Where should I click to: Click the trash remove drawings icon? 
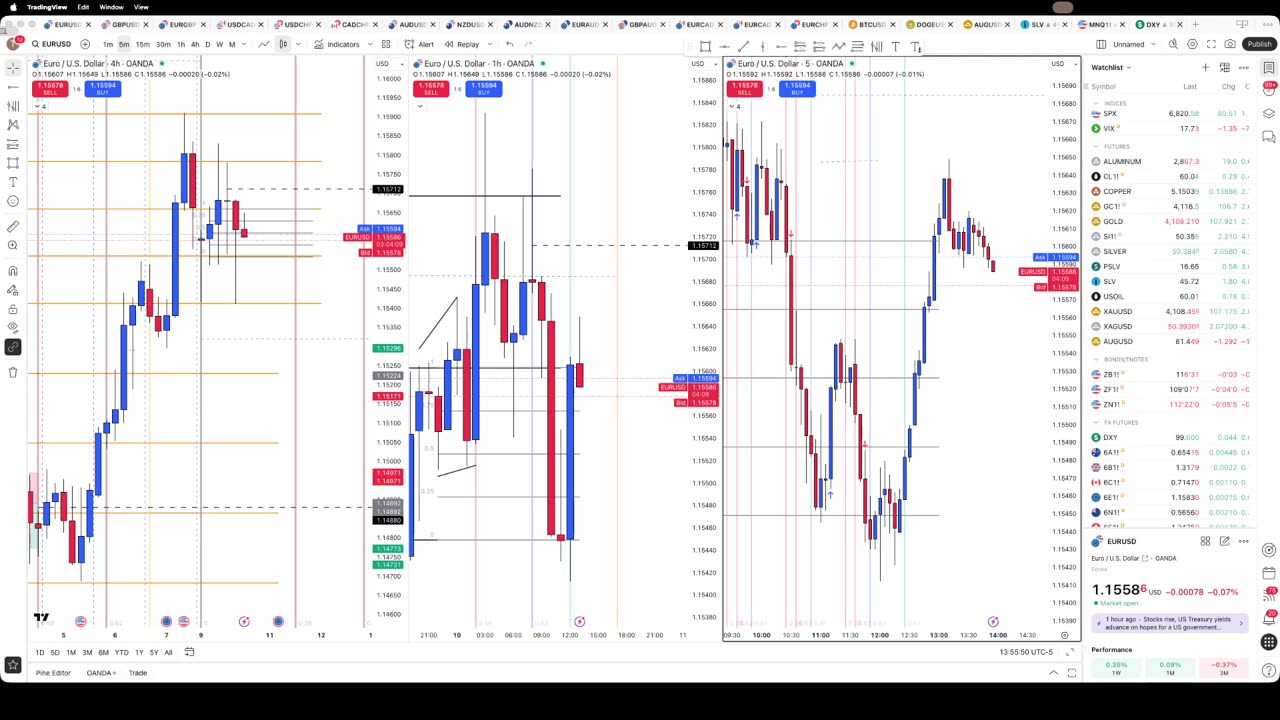click(x=13, y=372)
